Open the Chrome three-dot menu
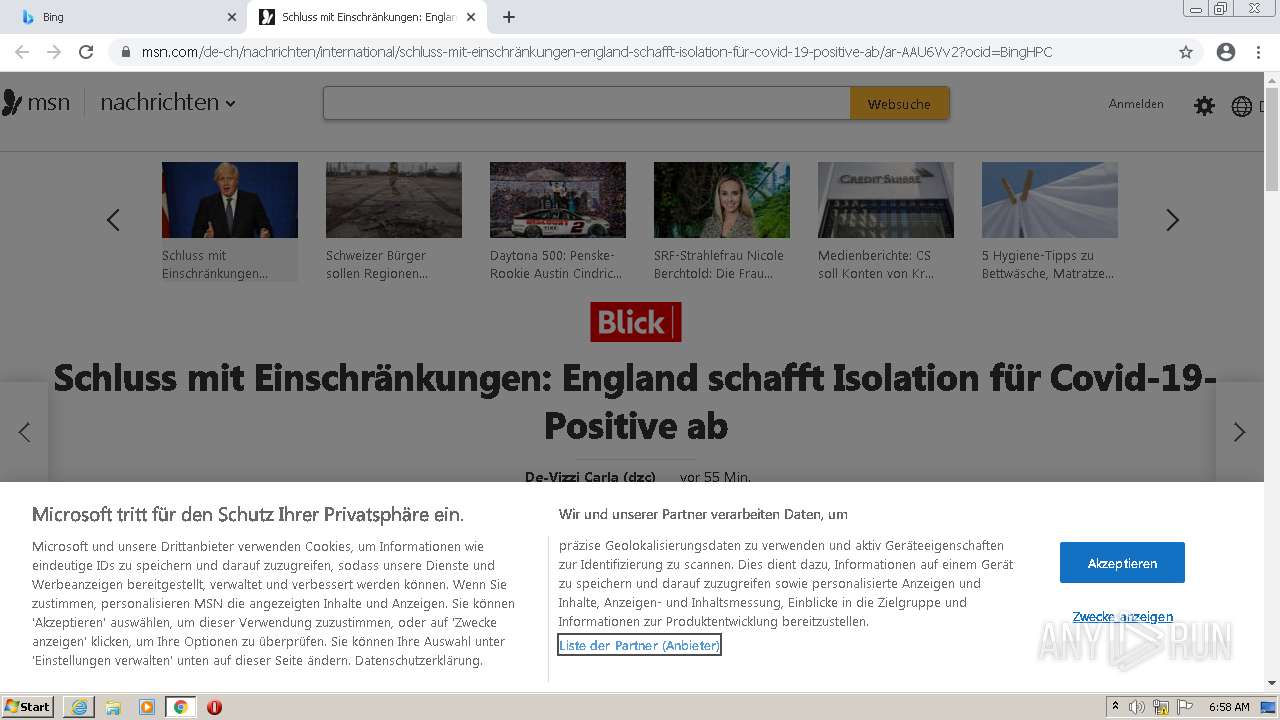1280x720 pixels. [x=1258, y=52]
